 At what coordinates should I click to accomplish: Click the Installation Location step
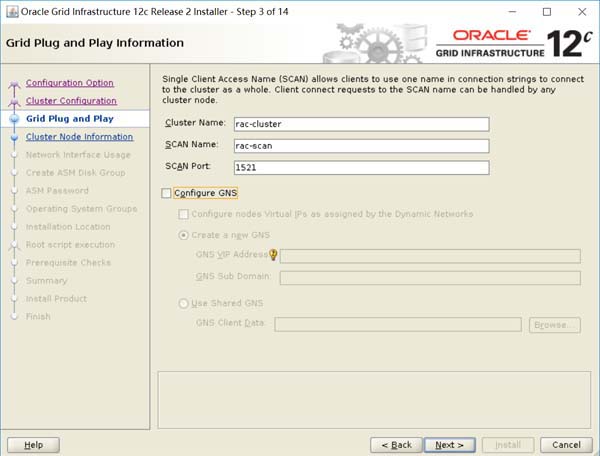[x=68, y=226]
